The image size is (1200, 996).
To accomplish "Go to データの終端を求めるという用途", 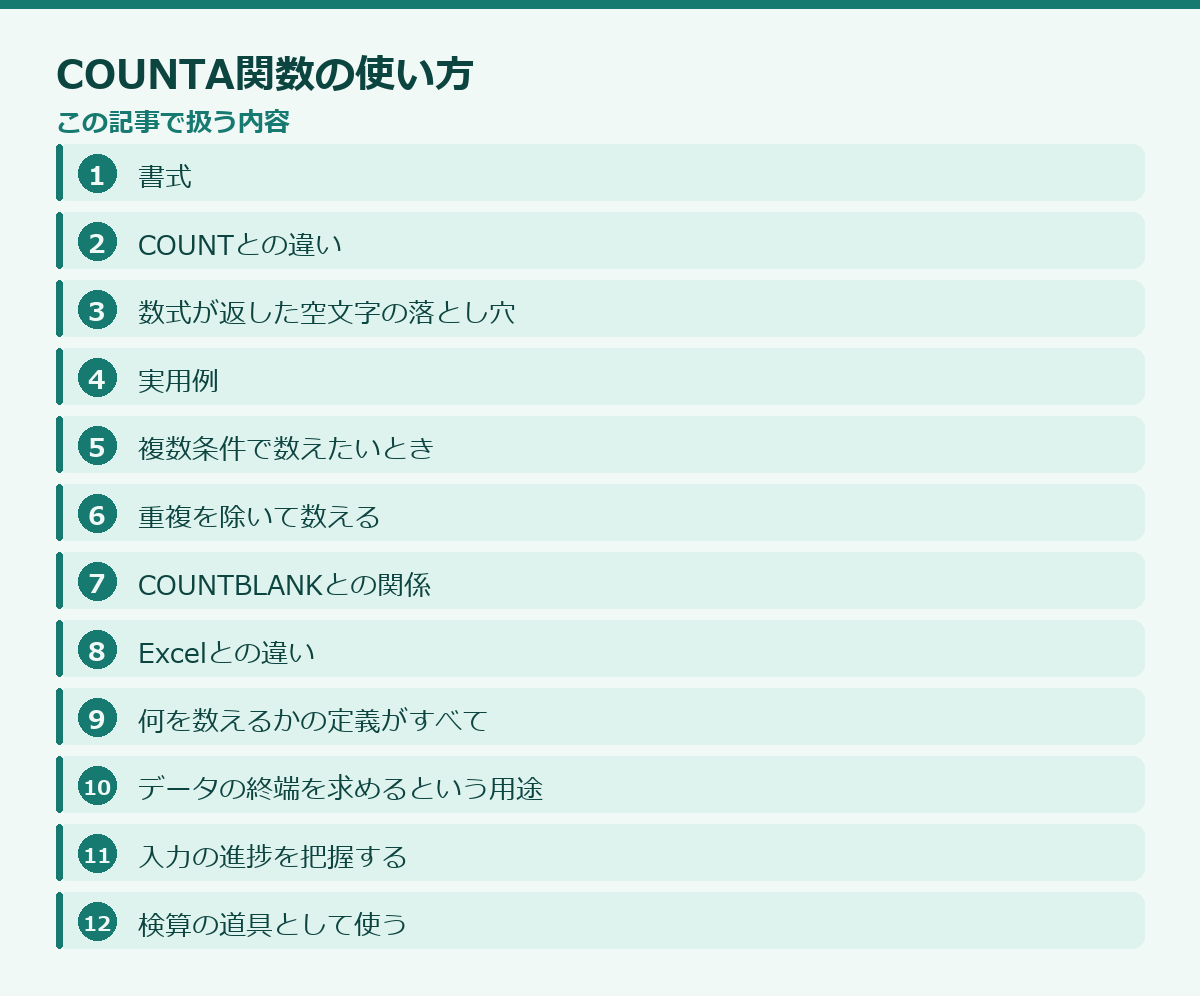I will 600,785.
